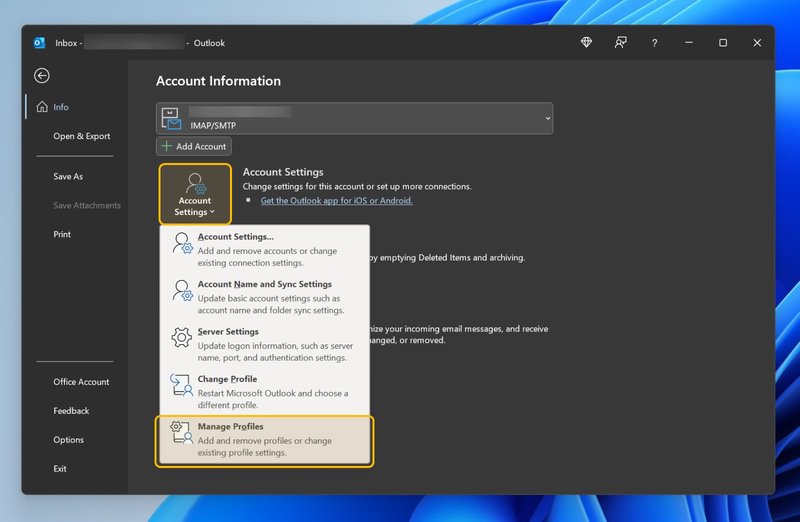The width and height of the screenshot is (800, 522).
Task: Open Get the Outlook app for iOS or Android link
Action: 337,201
